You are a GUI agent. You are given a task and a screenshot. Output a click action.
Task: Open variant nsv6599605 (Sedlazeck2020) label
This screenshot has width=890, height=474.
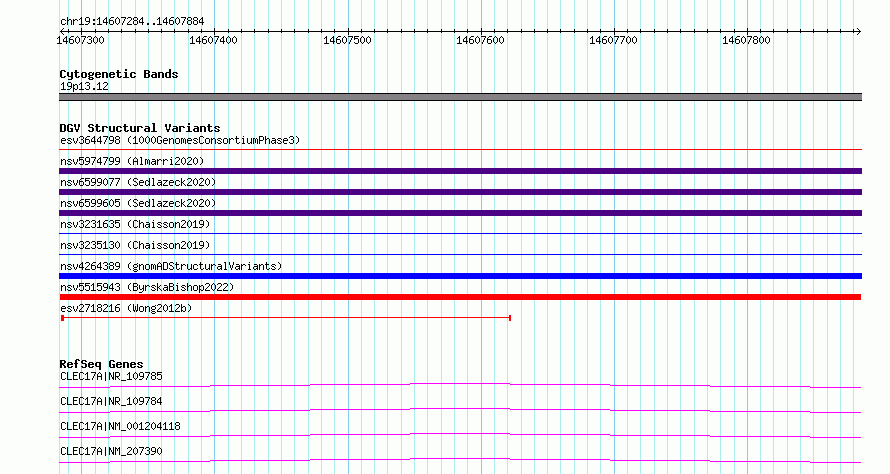[138, 203]
